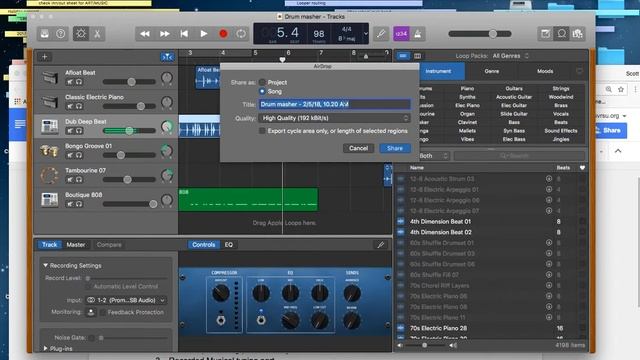Mute the Afloat Beat track
This screenshot has width=640, height=360.
[x=70, y=82]
